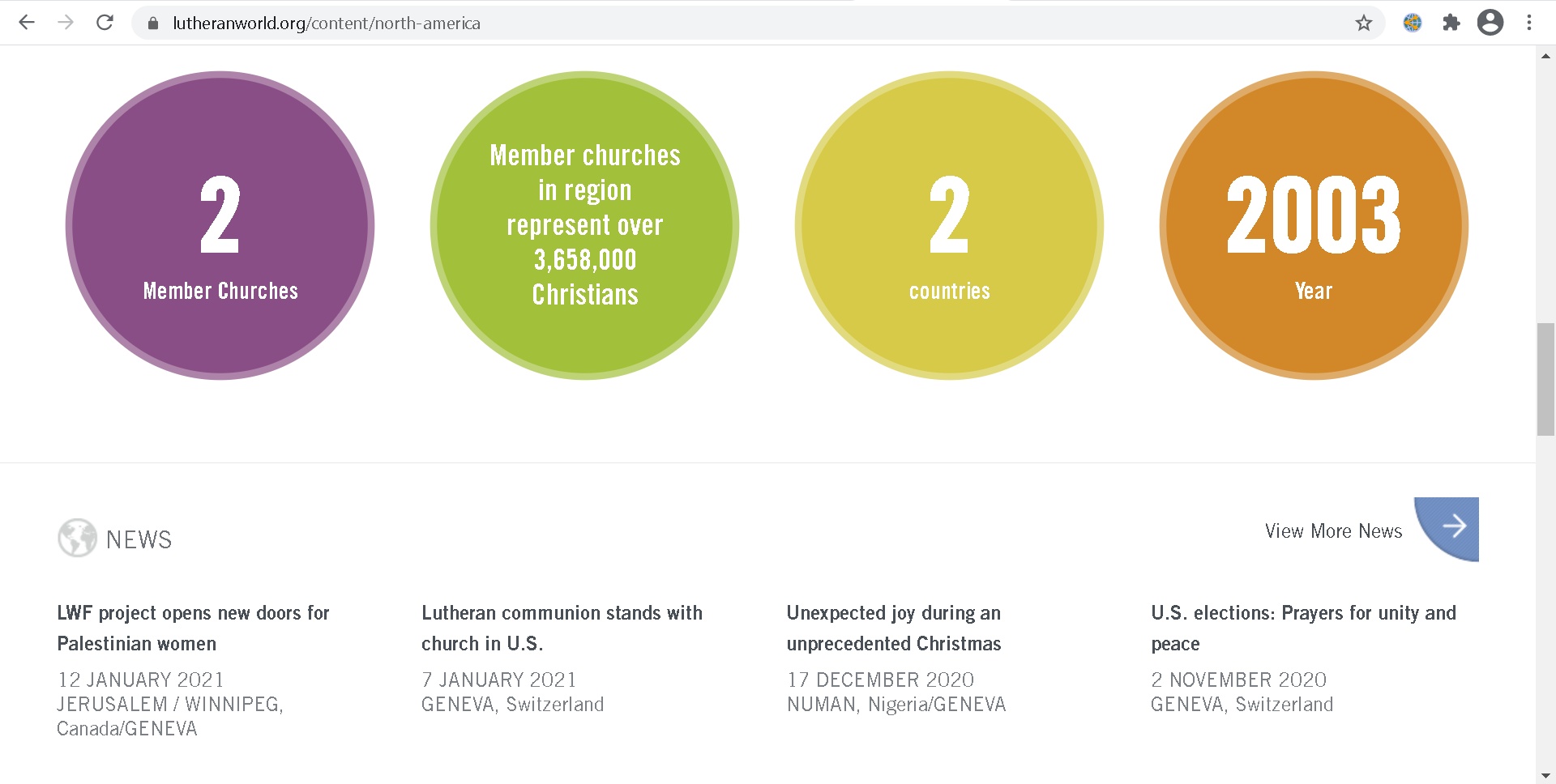
Task: Select the address bar URL
Action: click(326, 23)
